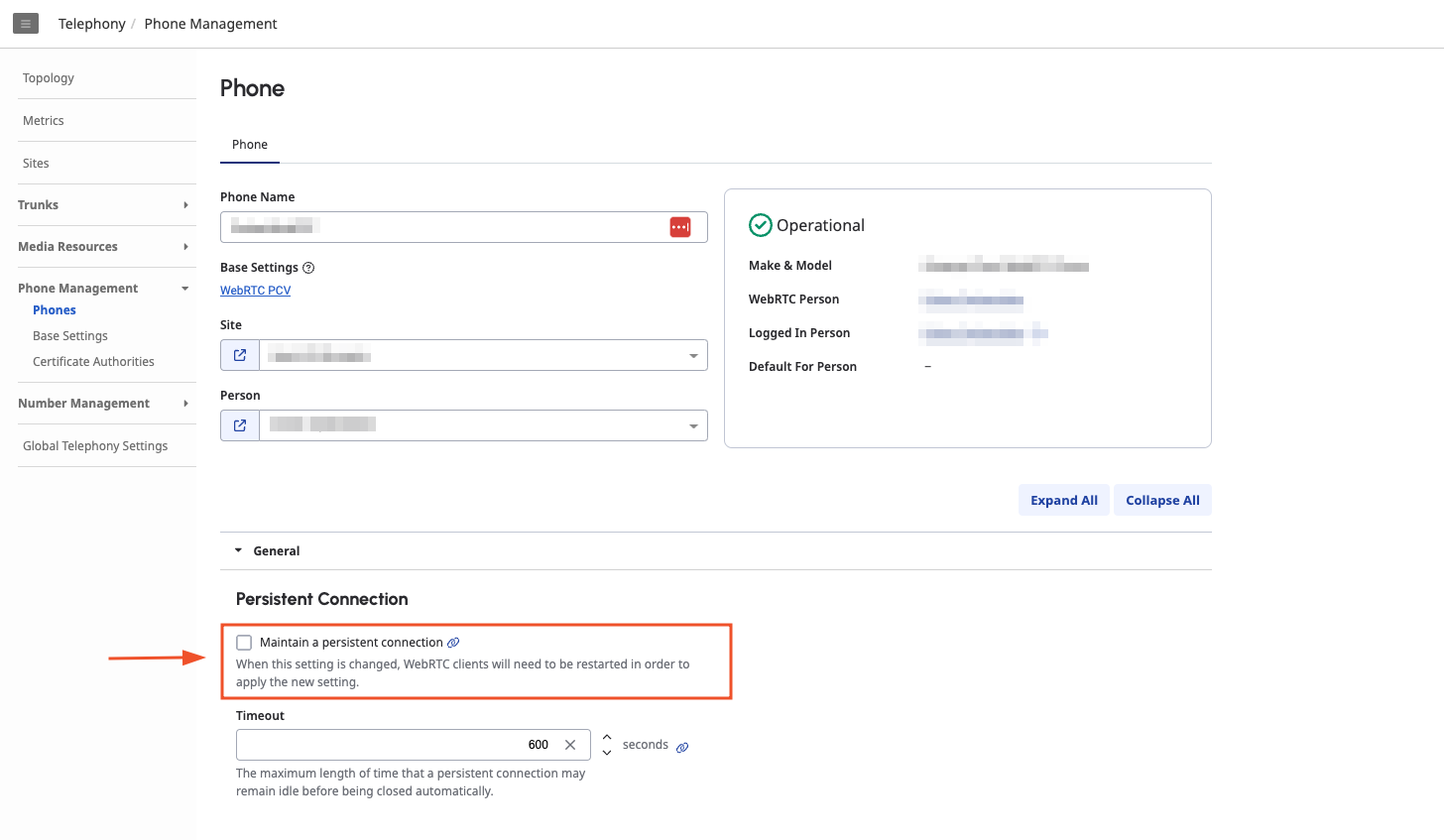The width and height of the screenshot is (1444, 840).
Task: Open Sites in the sidebar
Action: coord(36,164)
